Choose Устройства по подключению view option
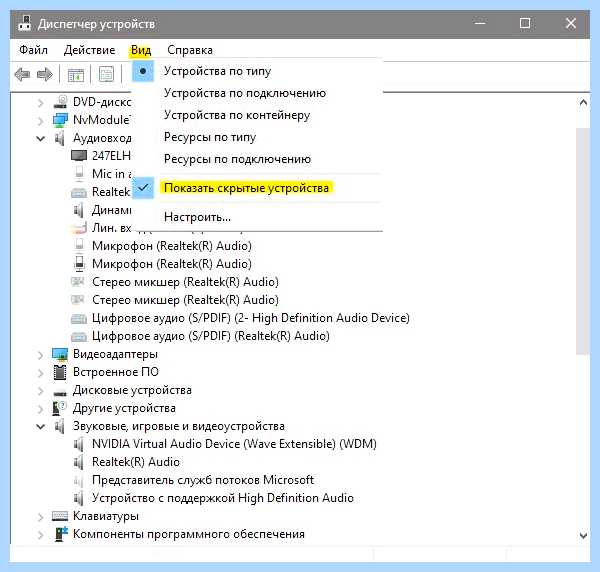The image size is (600, 572). (x=245, y=93)
